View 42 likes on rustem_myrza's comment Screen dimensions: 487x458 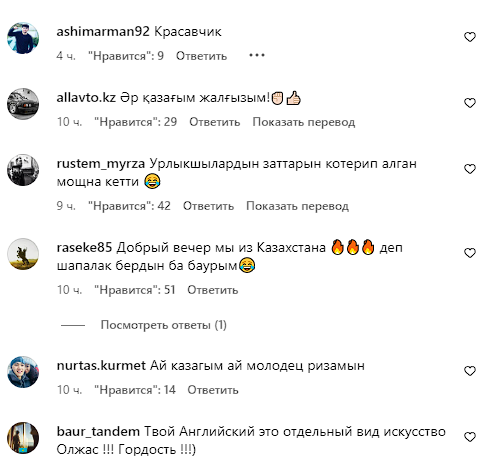point(129,206)
